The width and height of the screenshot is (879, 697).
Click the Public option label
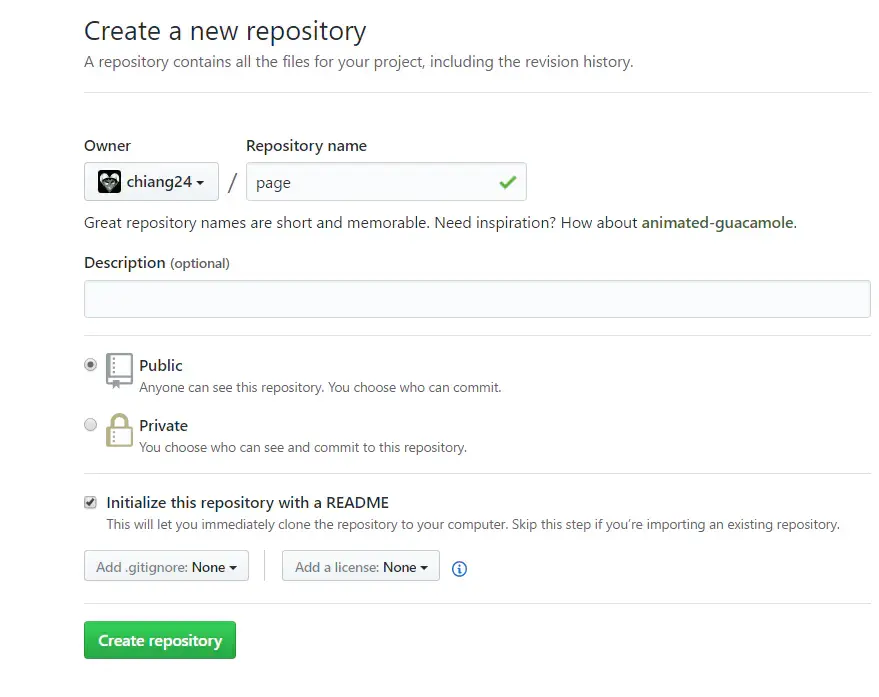tap(161, 366)
